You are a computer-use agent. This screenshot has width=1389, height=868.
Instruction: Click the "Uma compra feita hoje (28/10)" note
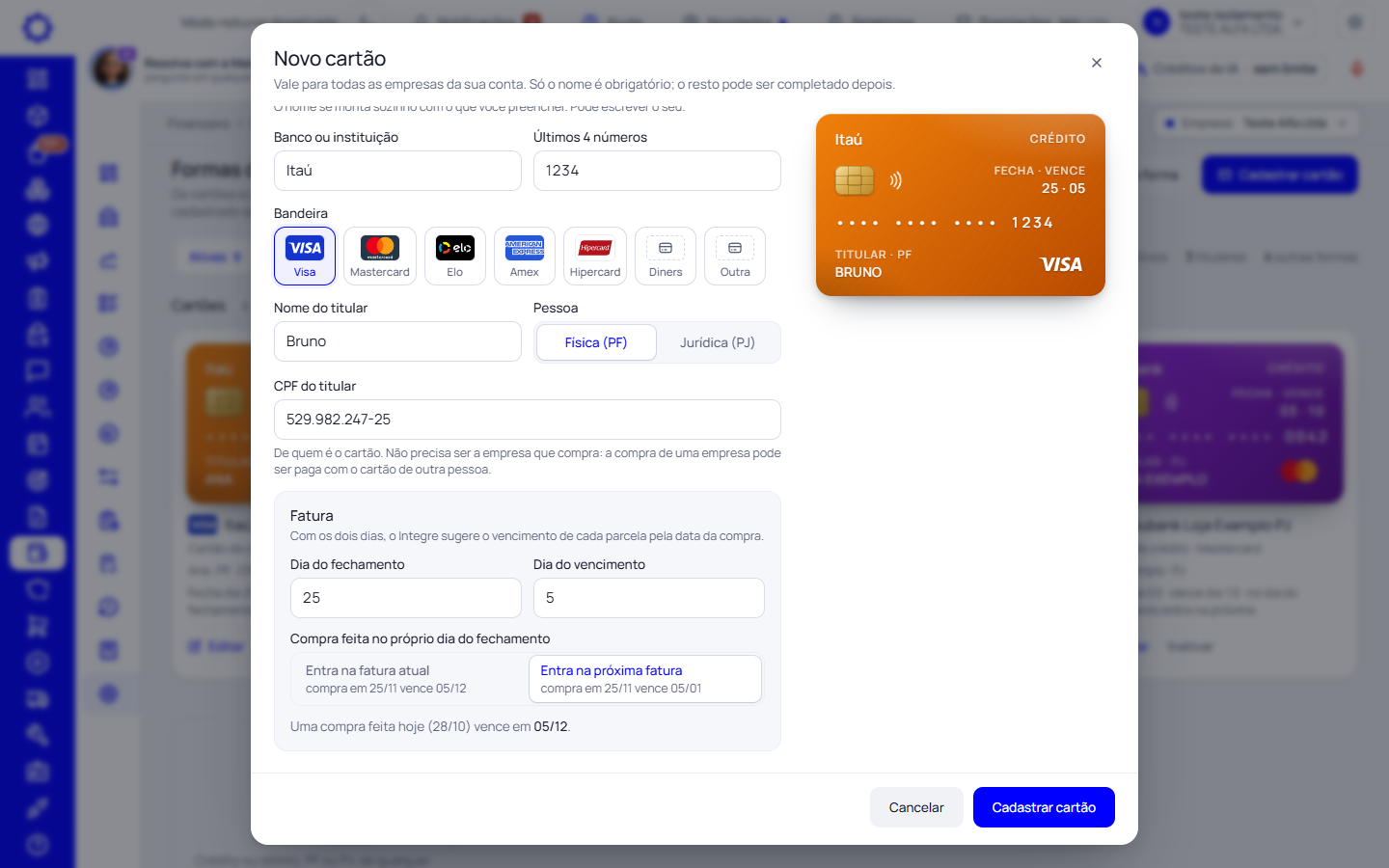(x=430, y=726)
